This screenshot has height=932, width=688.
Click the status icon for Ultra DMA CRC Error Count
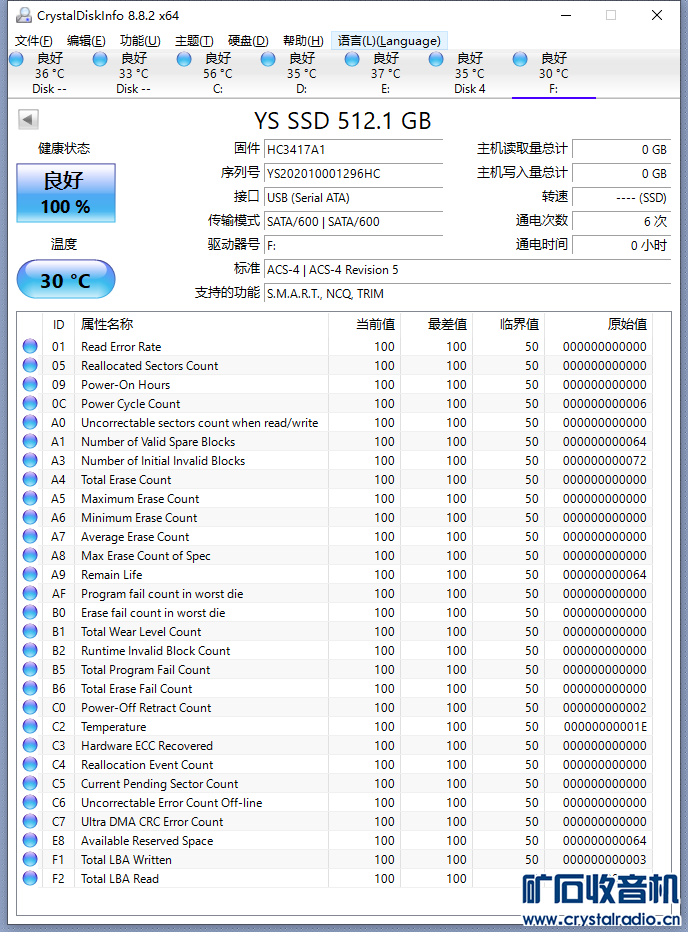(x=30, y=821)
